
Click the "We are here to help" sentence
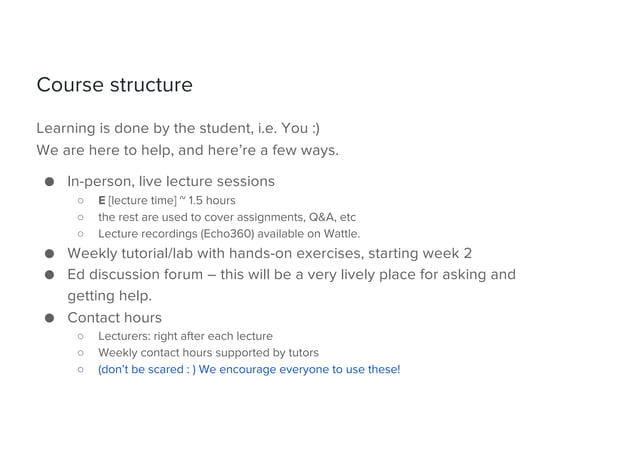pyautogui.click(x=187, y=151)
